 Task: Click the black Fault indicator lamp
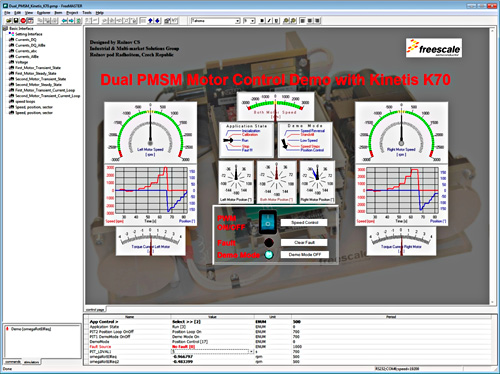tap(269, 243)
